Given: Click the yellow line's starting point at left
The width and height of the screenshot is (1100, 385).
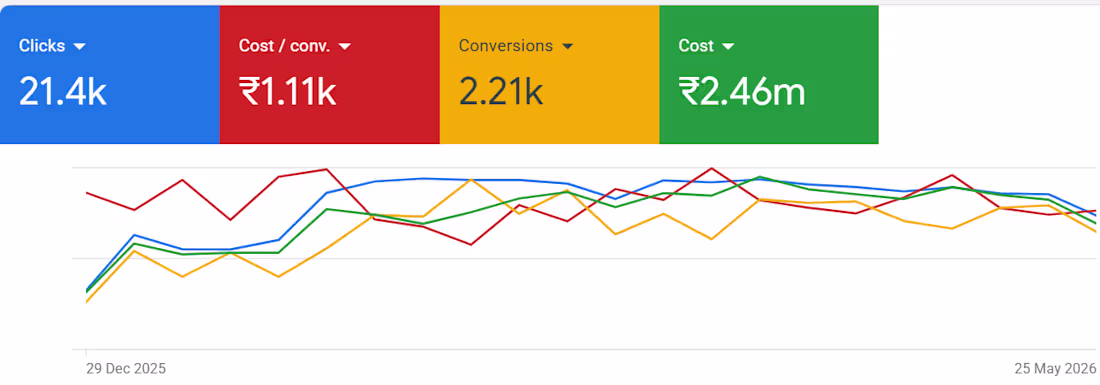Looking at the screenshot, I should (x=86, y=302).
